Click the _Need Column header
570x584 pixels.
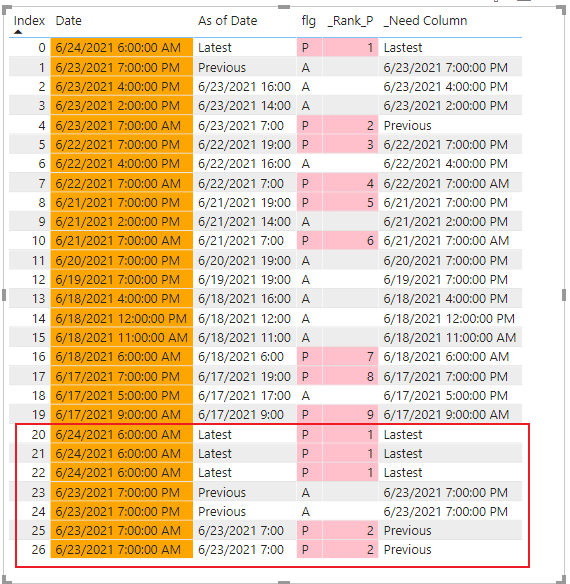coord(425,21)
